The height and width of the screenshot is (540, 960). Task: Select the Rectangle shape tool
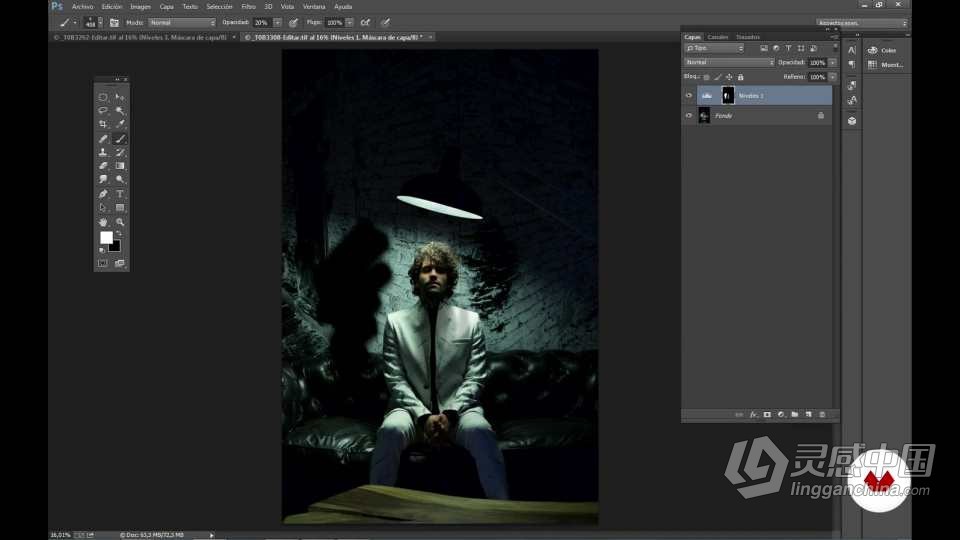120,208
